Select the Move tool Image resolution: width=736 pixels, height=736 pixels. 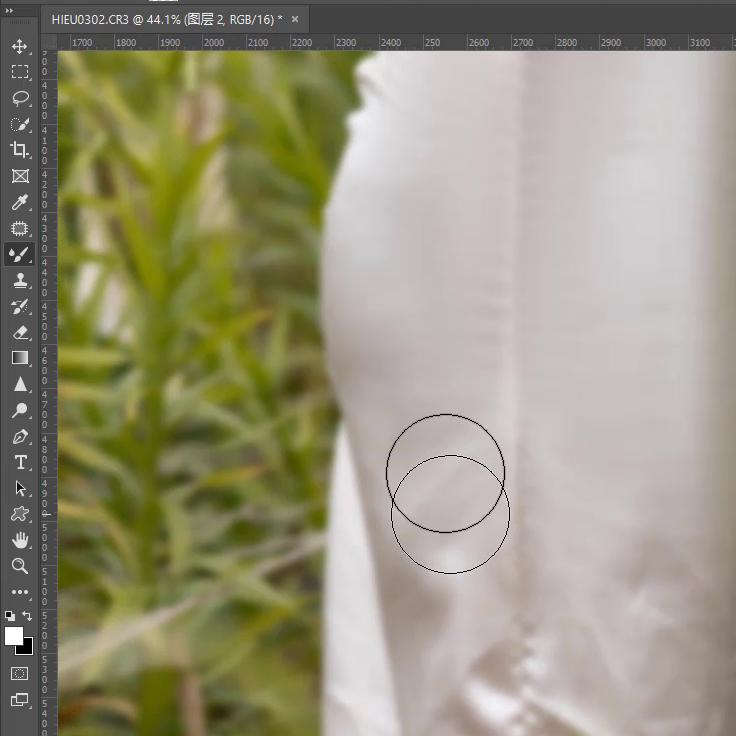[19, 46]
